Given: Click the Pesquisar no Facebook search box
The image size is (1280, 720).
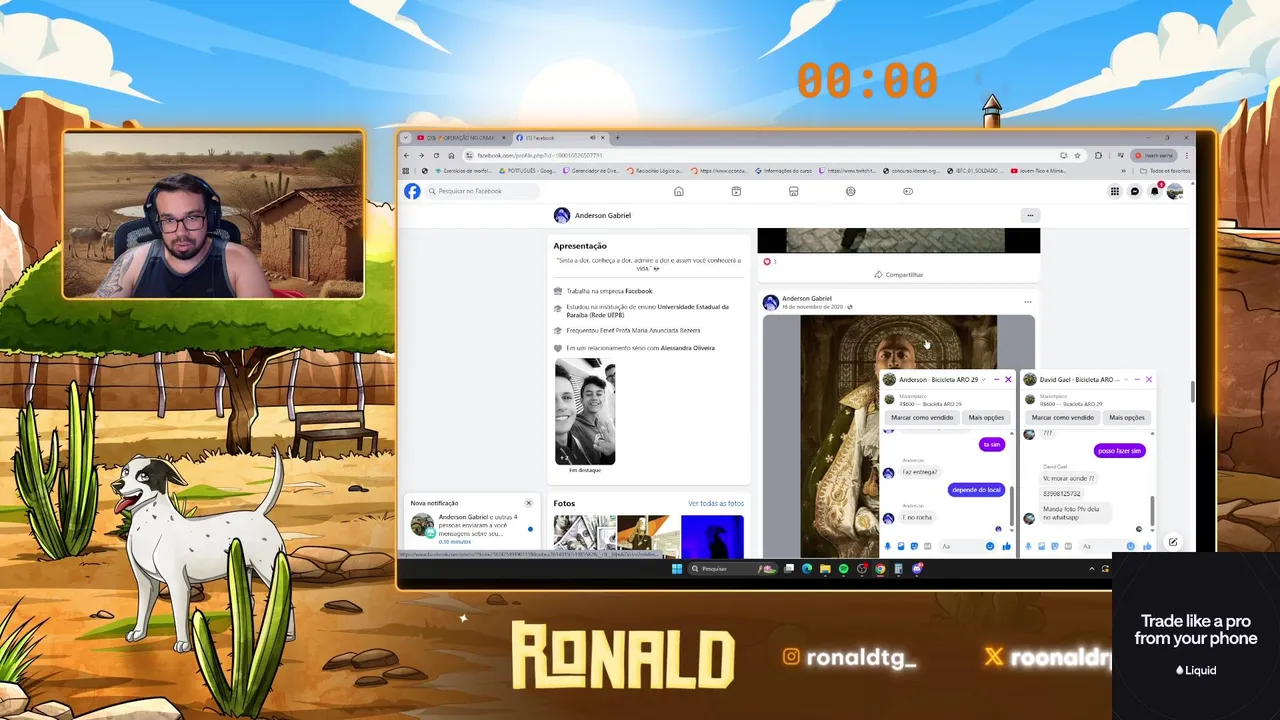Looking at the screenshot, I should (x=482, y=191).
